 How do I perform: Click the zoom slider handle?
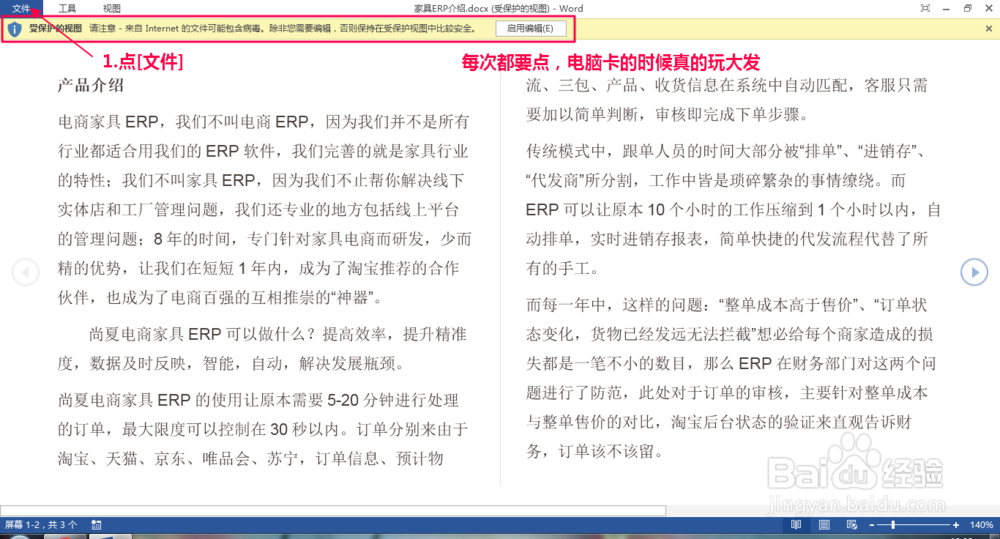[893, 524]
